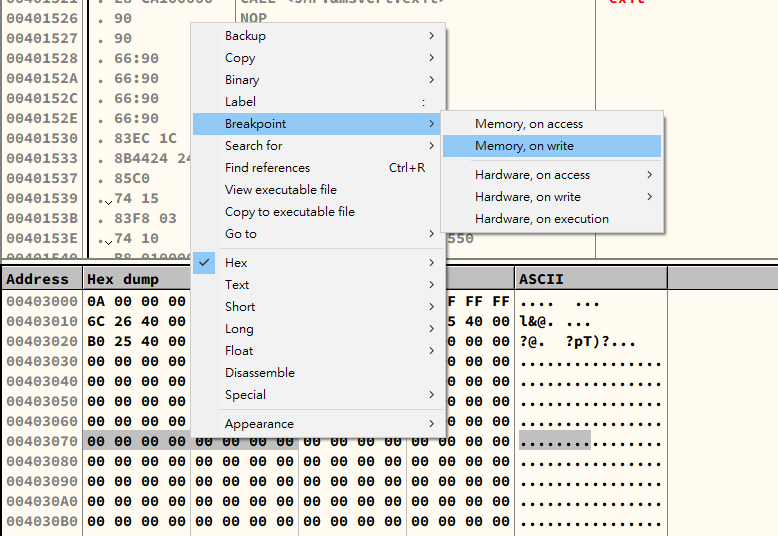The image size is (778, 536).
Task: Choose Disassemble dump view
Action: (x=259, y=373)
